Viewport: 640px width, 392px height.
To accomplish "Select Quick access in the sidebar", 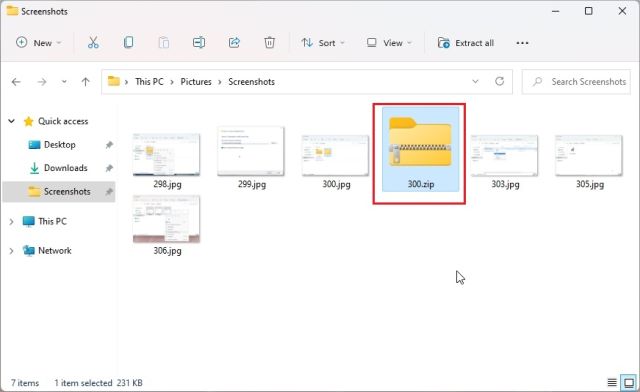I will pos(63,121).
